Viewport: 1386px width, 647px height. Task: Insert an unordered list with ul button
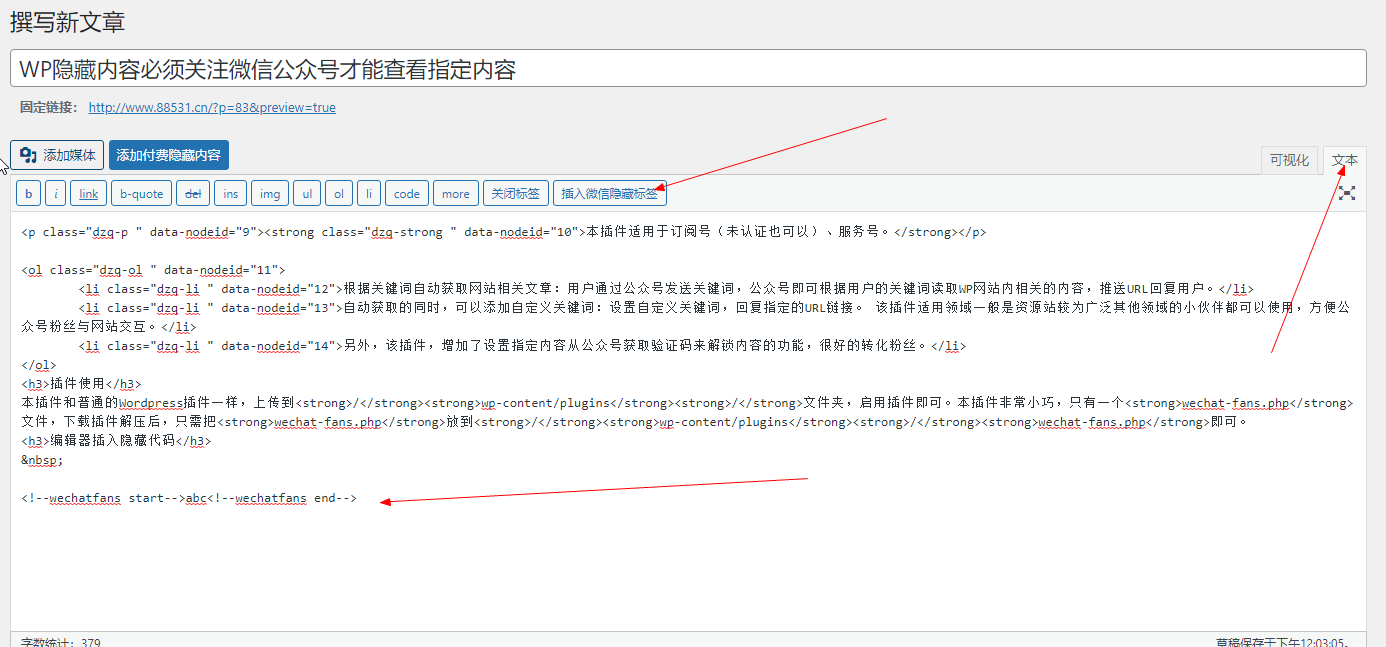pos(307,193)
